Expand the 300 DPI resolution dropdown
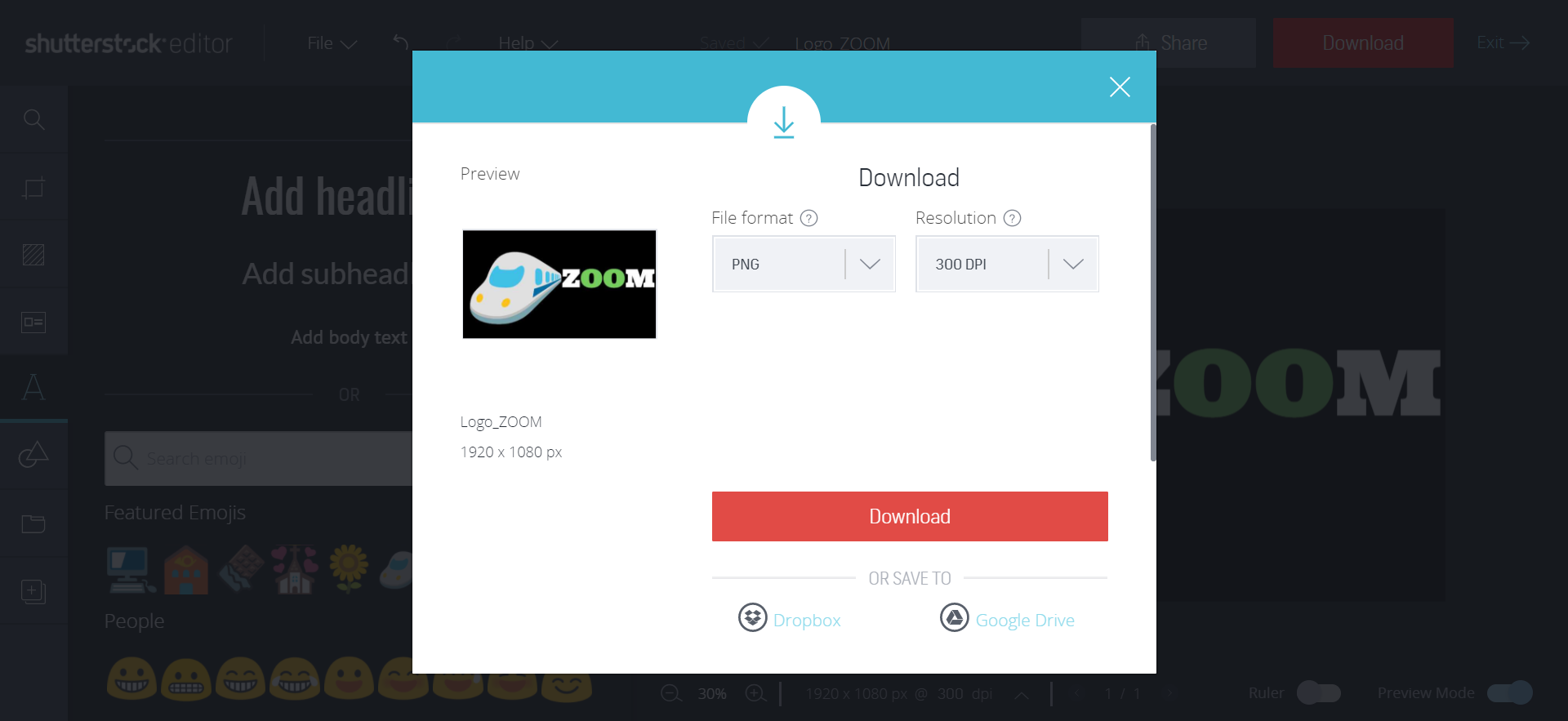The image size is (1568, 721). point(1007,264)
